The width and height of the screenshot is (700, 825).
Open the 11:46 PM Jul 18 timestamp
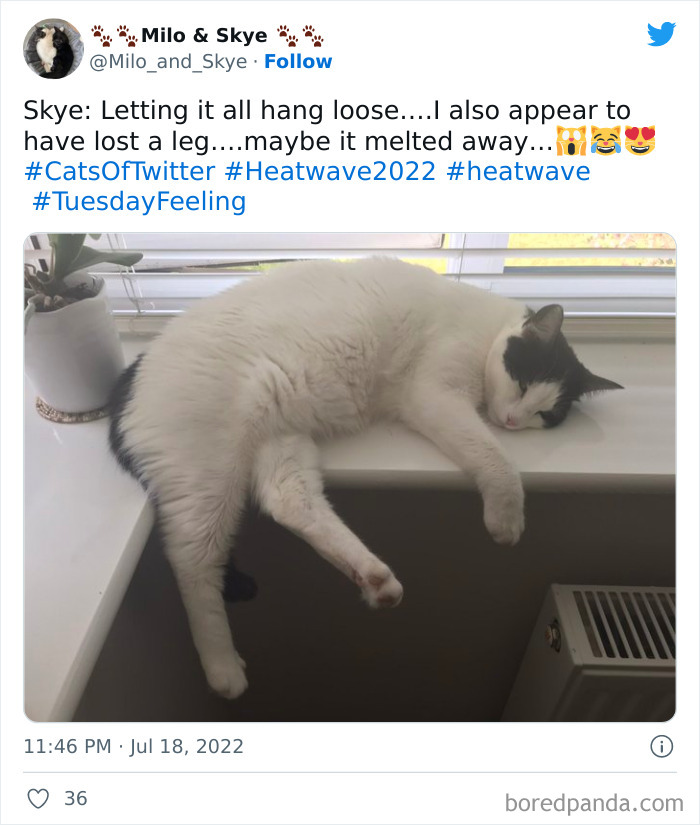tap(134, 746)
